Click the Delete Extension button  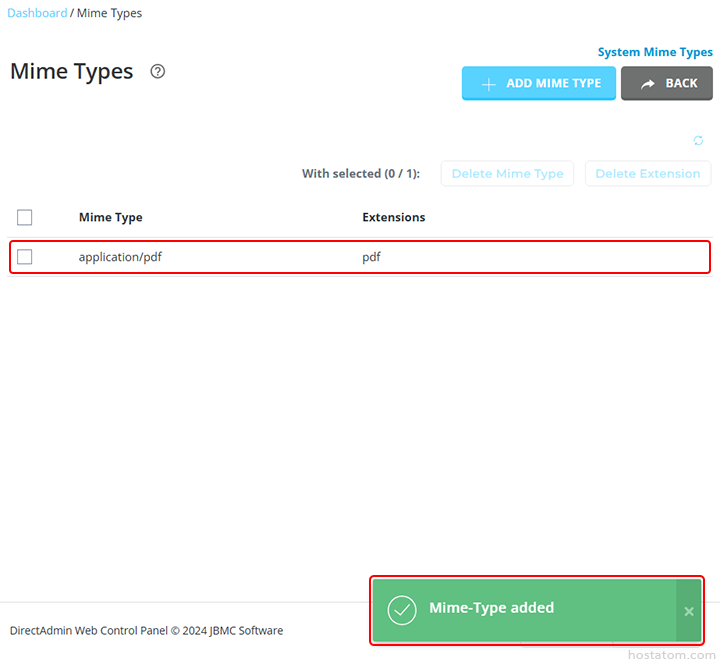click(x=647, y=174)
